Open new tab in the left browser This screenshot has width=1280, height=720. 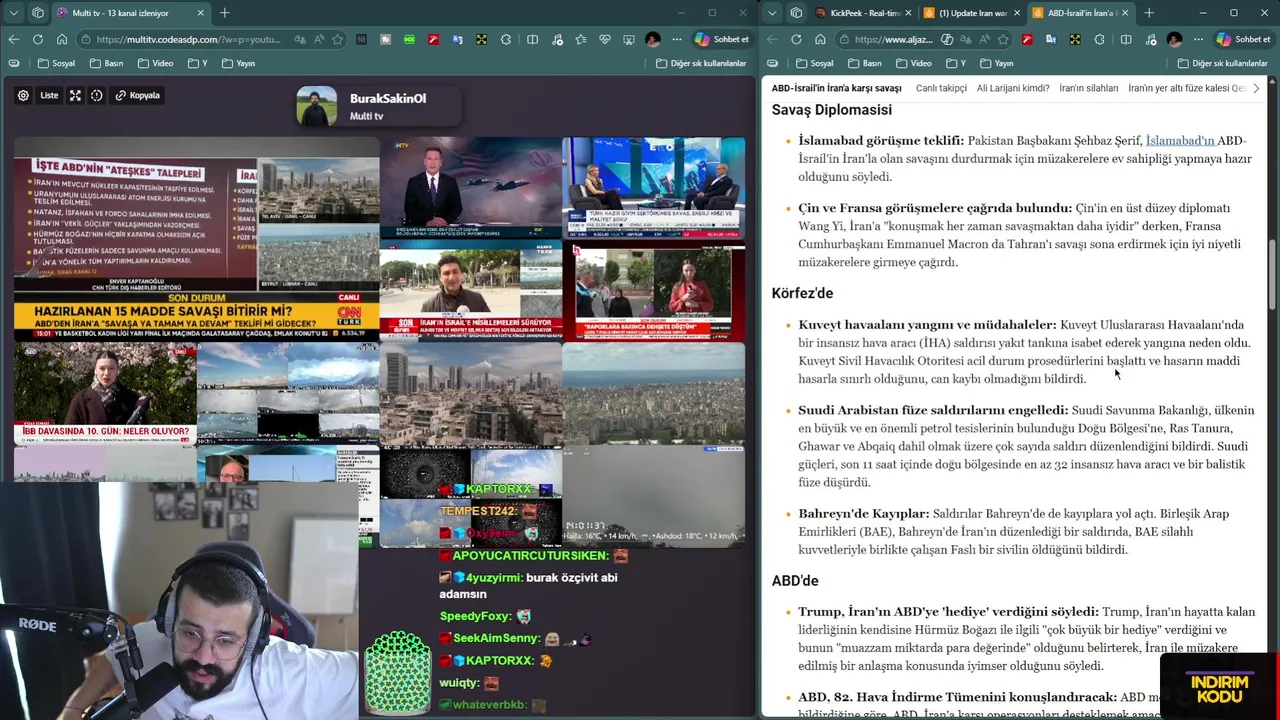(x=225, y=13)
